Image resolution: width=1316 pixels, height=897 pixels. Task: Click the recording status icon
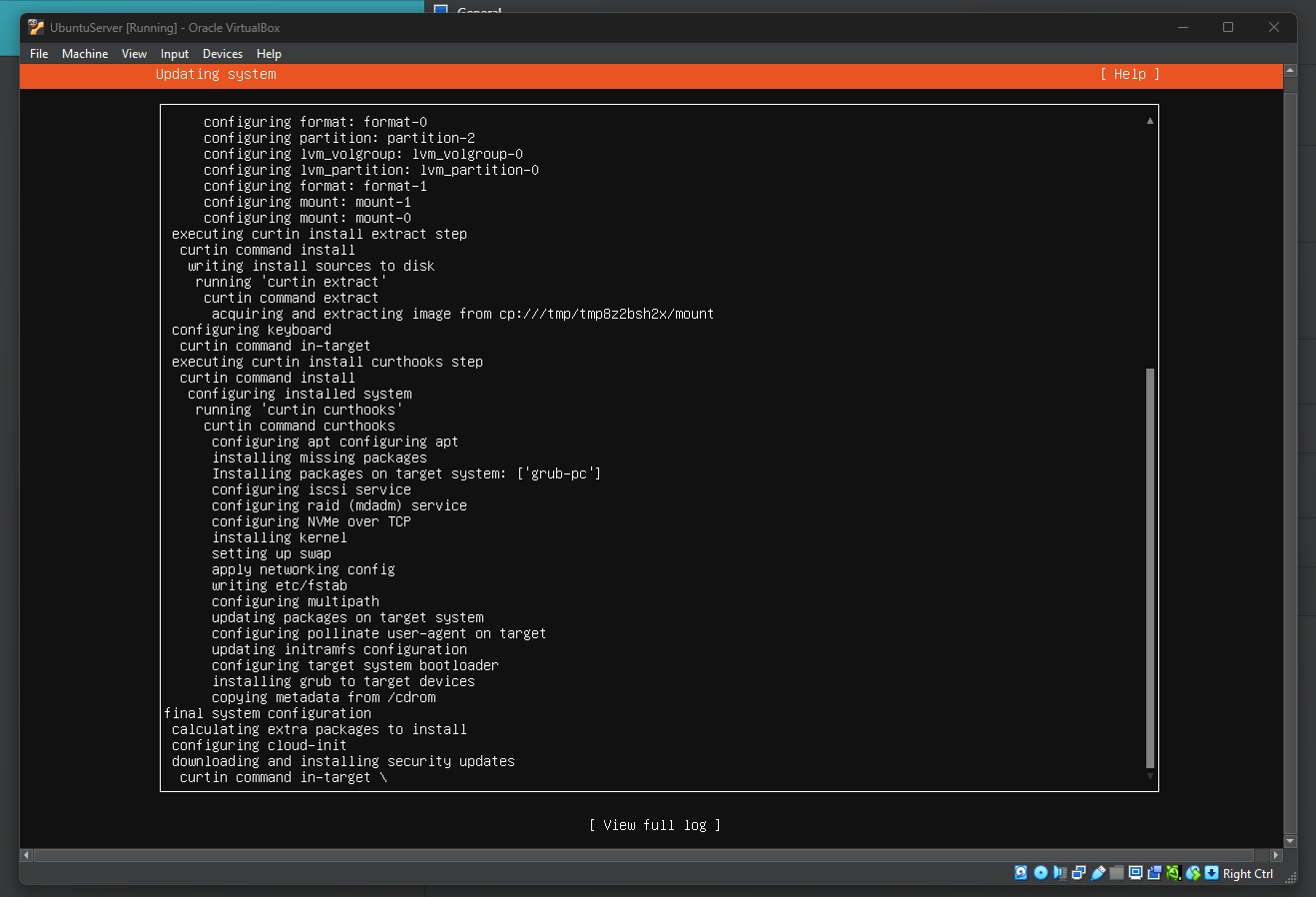1154,872
